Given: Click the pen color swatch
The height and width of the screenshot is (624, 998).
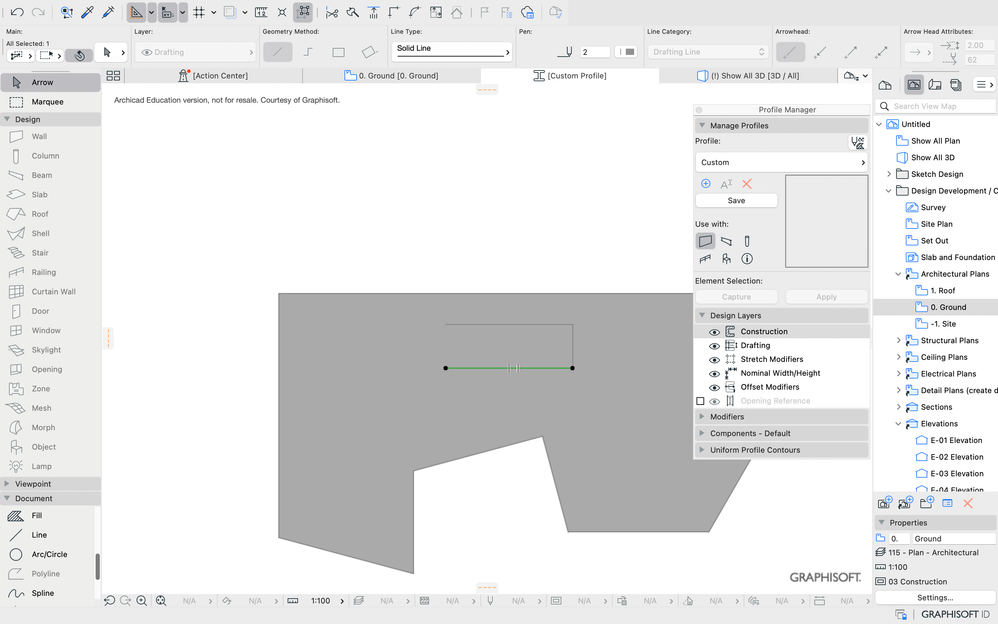Looking at the screenshot, I should [627, 52].
